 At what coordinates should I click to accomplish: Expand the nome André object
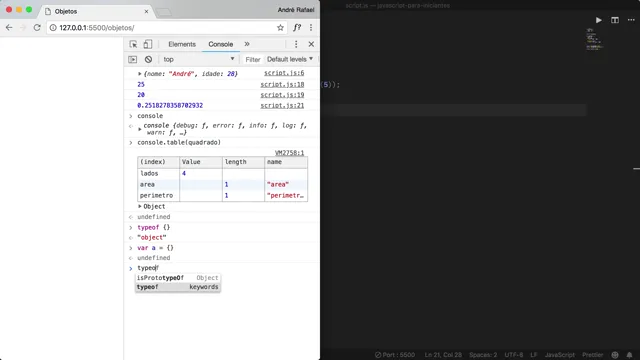point(140,74)
